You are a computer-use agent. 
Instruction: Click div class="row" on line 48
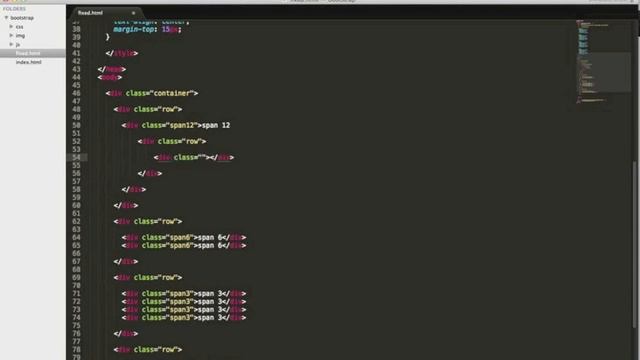tap(148, 109)
